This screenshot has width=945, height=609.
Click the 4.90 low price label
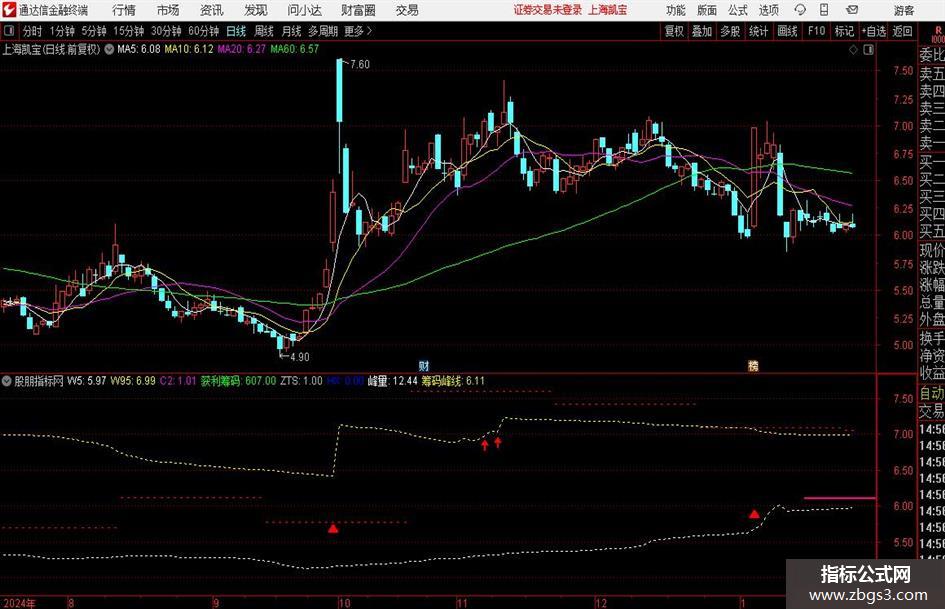300,357
